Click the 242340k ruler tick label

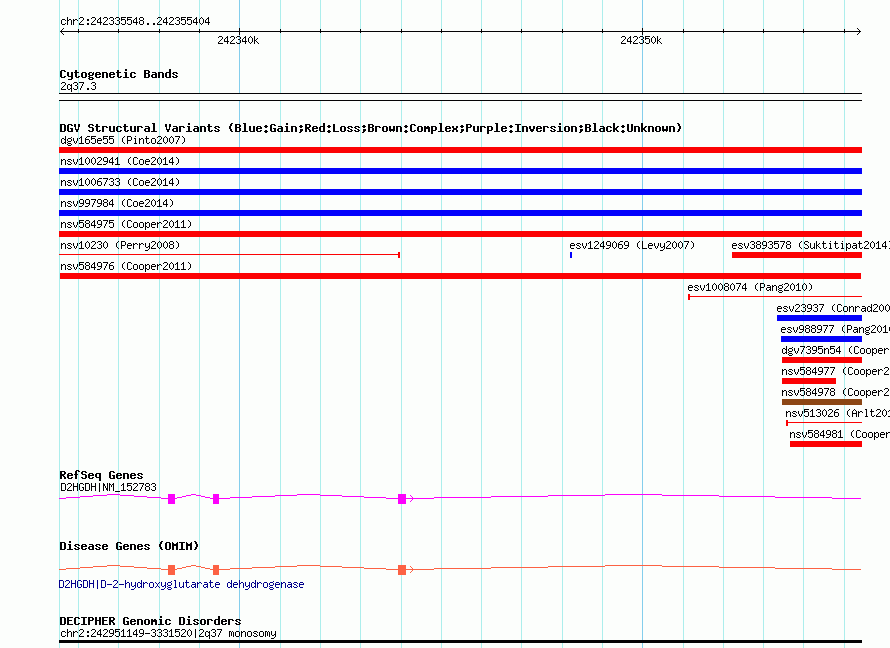tap(238, 40)
